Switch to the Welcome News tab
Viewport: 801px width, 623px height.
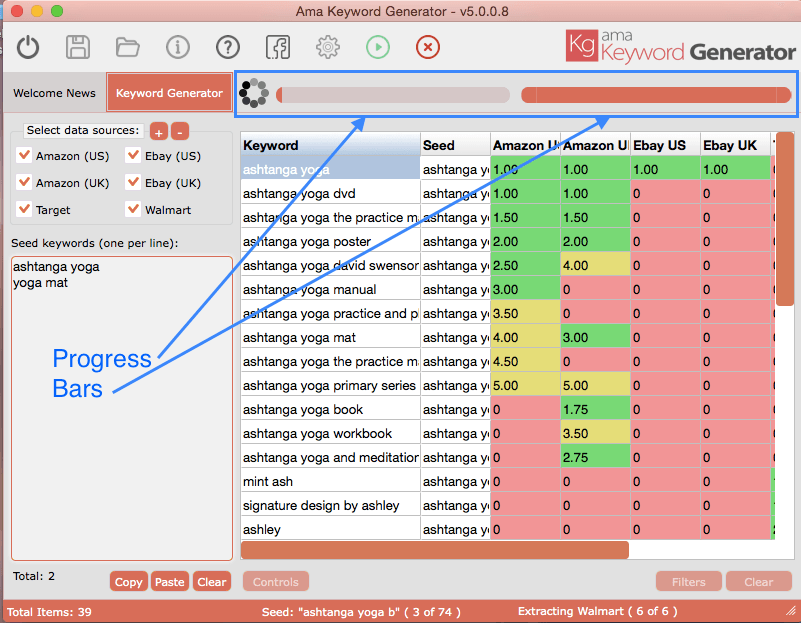tap(55, 93)
